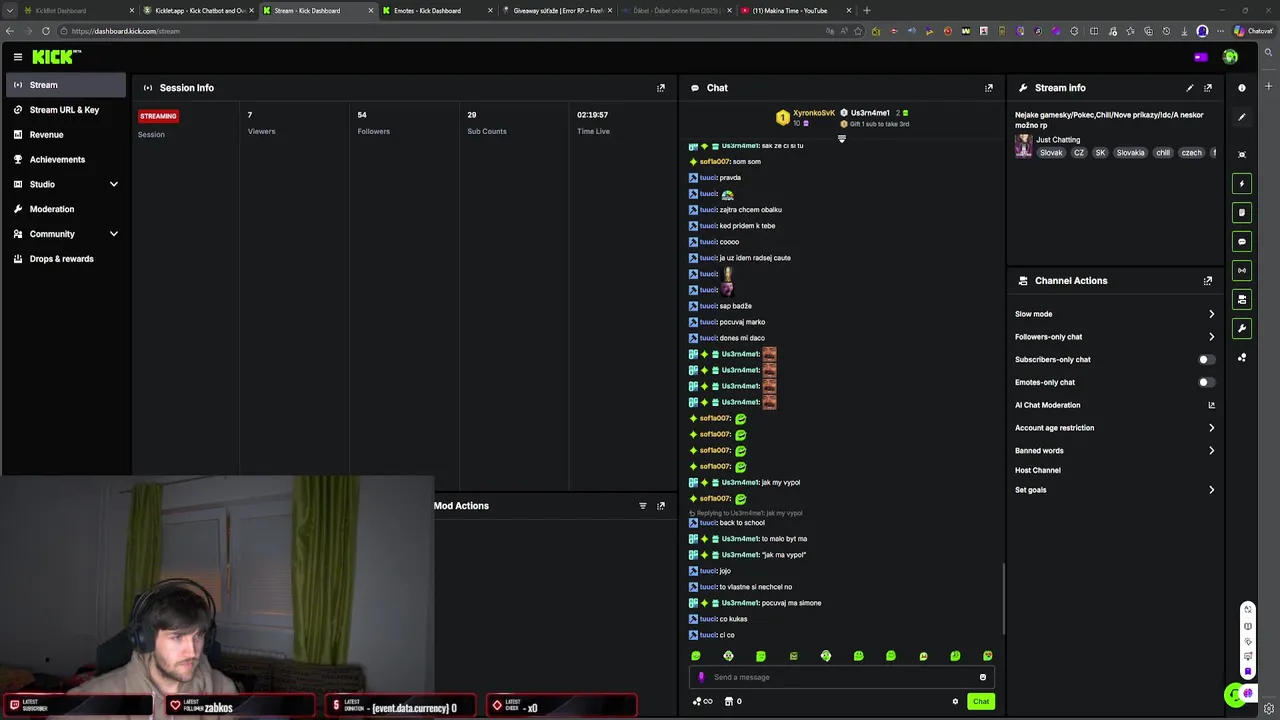Toggle the chat bubble panel in the right rail
Image resolution: width=1280 pixels, height=720 pixels.
1242,241
